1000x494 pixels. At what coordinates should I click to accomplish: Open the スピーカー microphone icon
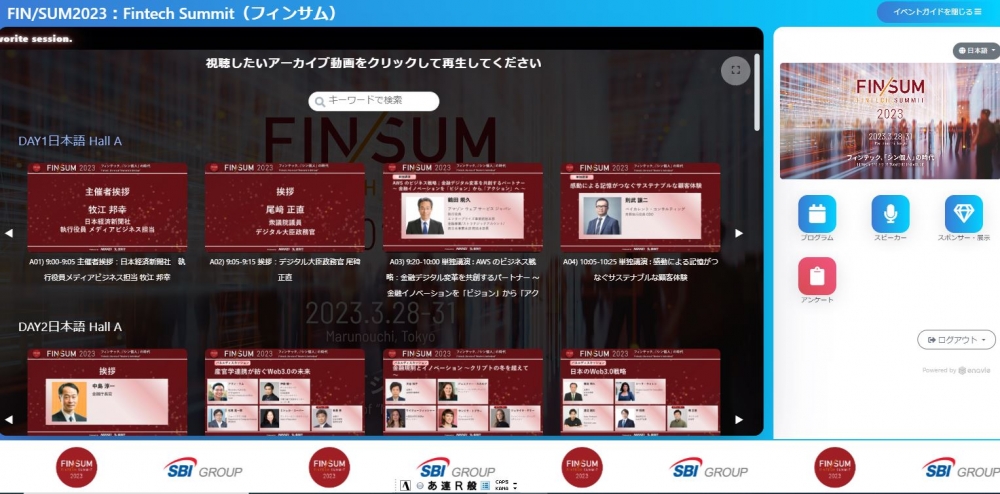click(890, 214)
